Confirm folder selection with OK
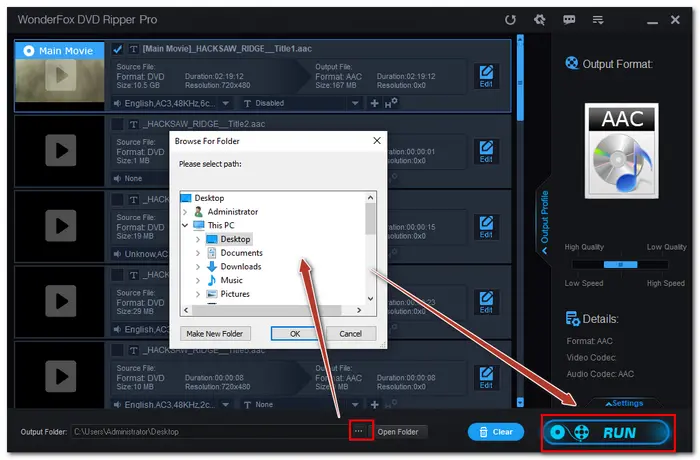Viewport: 700px width, 460px height. point(295,334)
